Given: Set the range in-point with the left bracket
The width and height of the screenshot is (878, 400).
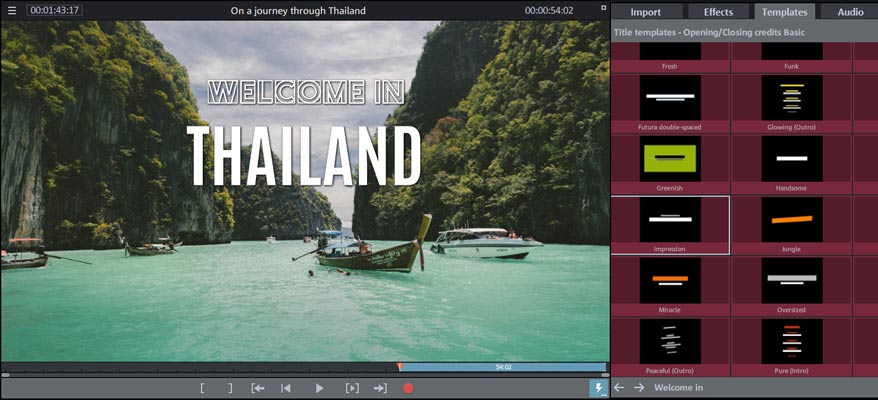Looking at the screenshot, I should (202, 388).
